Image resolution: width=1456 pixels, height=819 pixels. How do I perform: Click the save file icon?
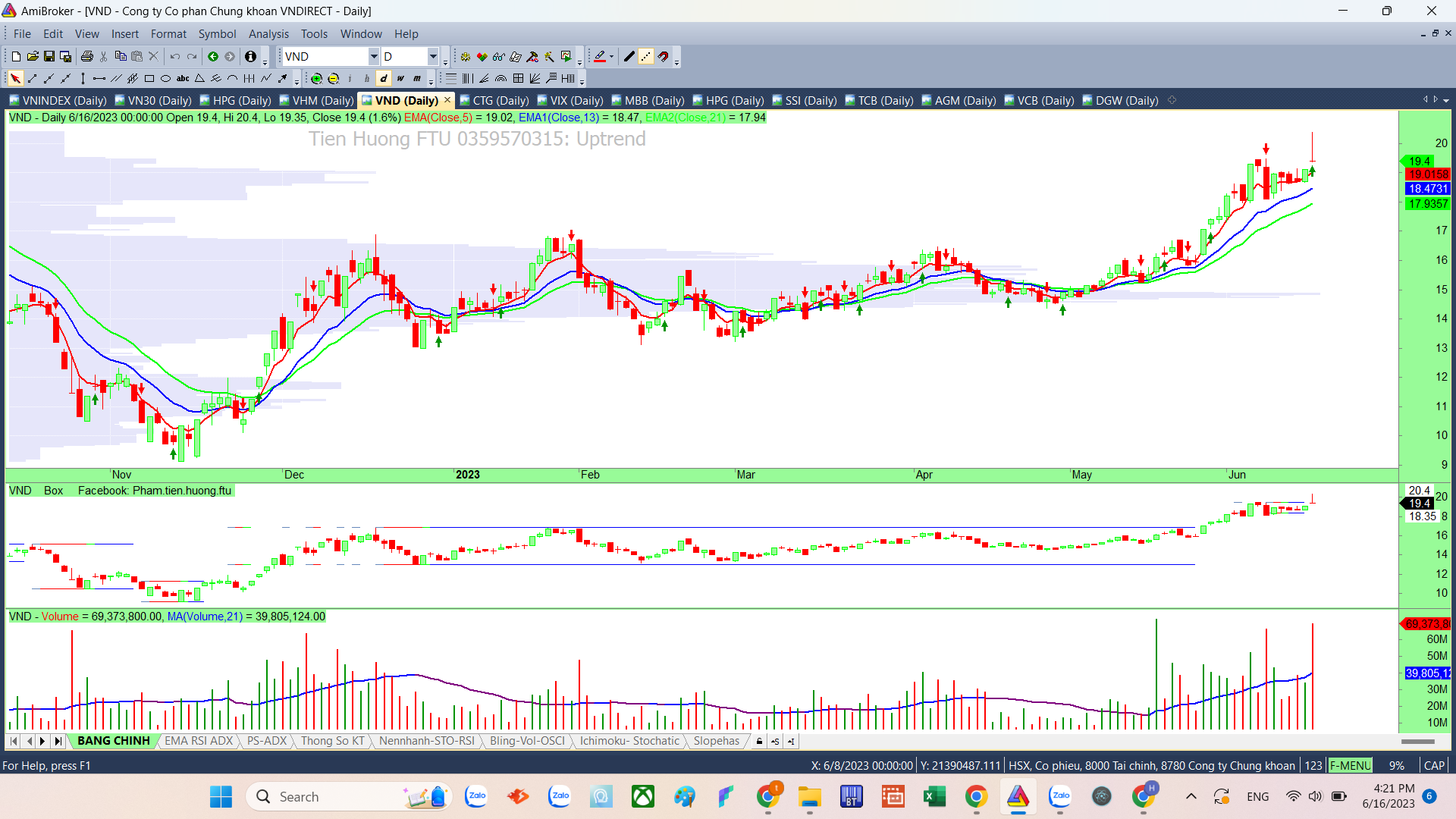(x=49, y=57)
